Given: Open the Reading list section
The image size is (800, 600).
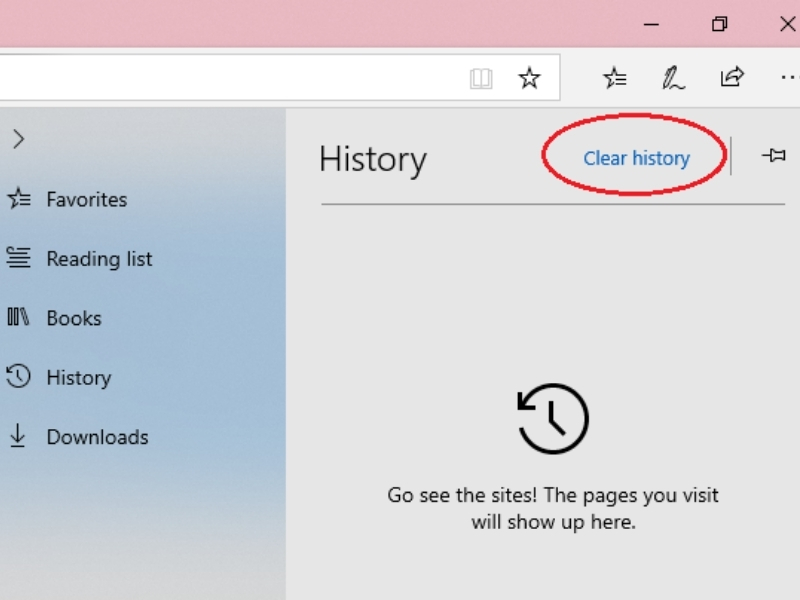Looking at the screenshot, I should coord(79,258).
